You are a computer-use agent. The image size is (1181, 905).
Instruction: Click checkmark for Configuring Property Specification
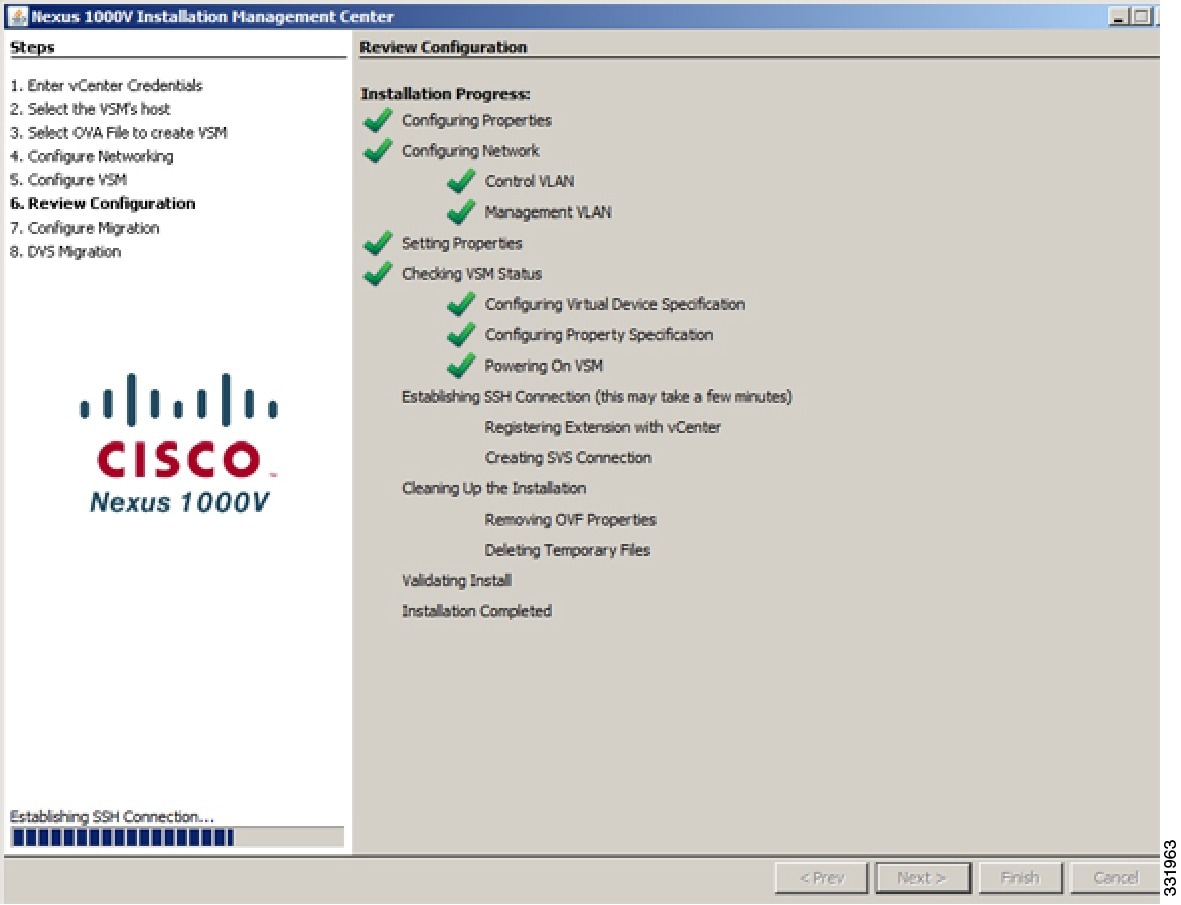[x=461, y=335]
